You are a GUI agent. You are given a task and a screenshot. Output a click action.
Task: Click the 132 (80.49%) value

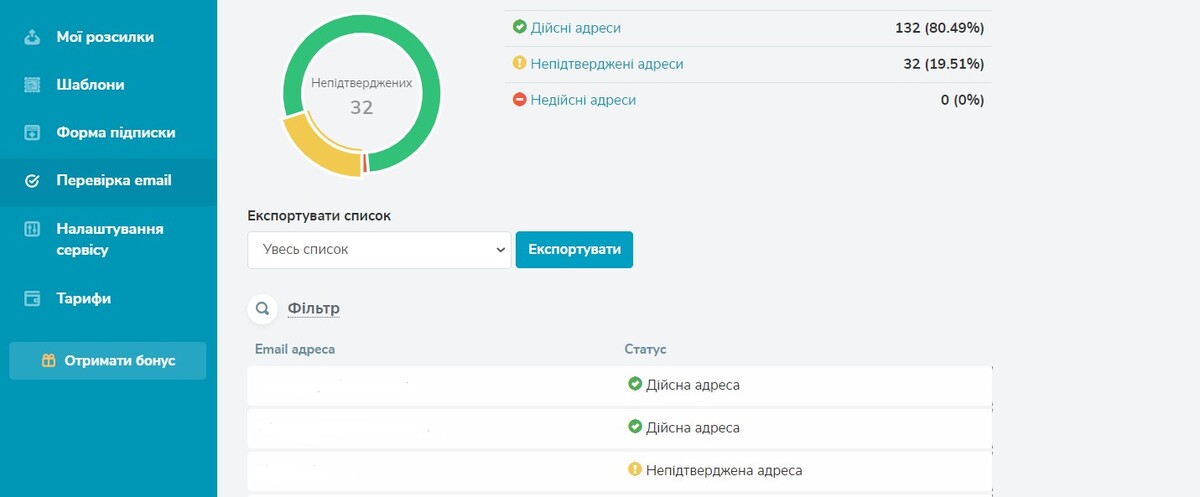click(x=939, y=28)
